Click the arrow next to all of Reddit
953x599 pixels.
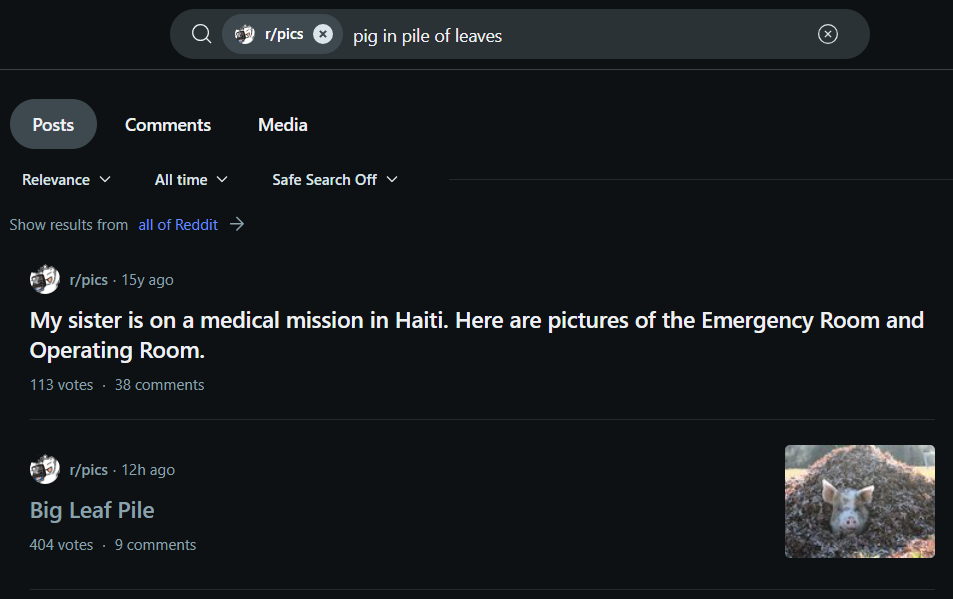[x=237, y=225]
